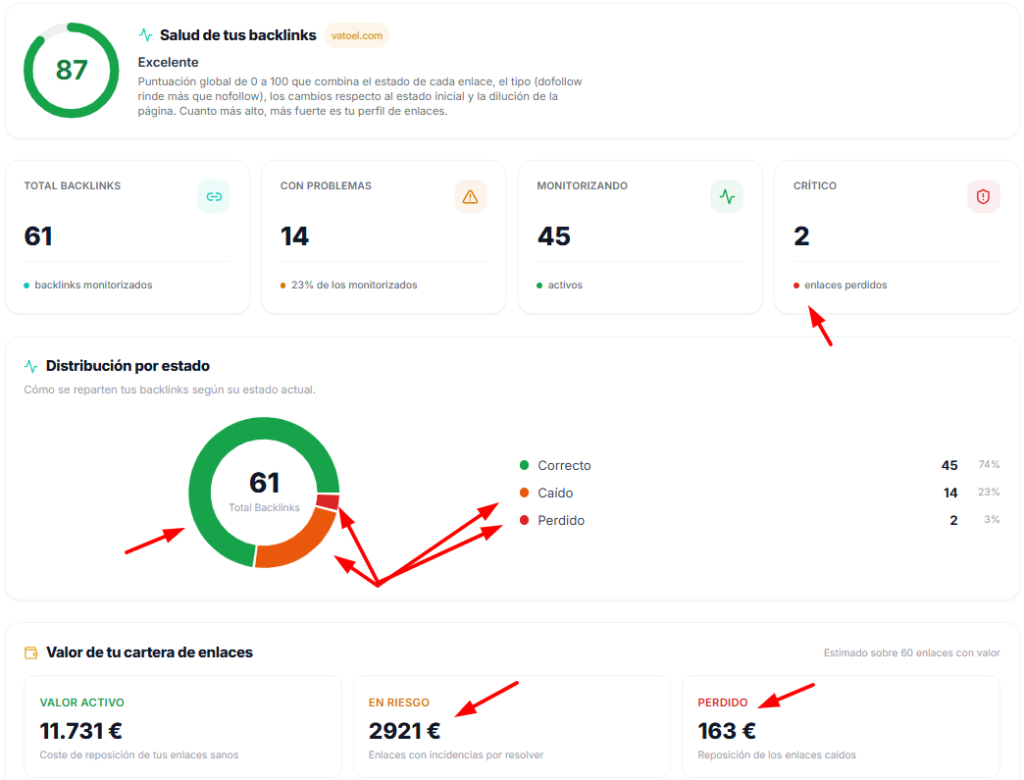
Task: Click the vatoel.com domain badge
Action: tap(357, 35)
